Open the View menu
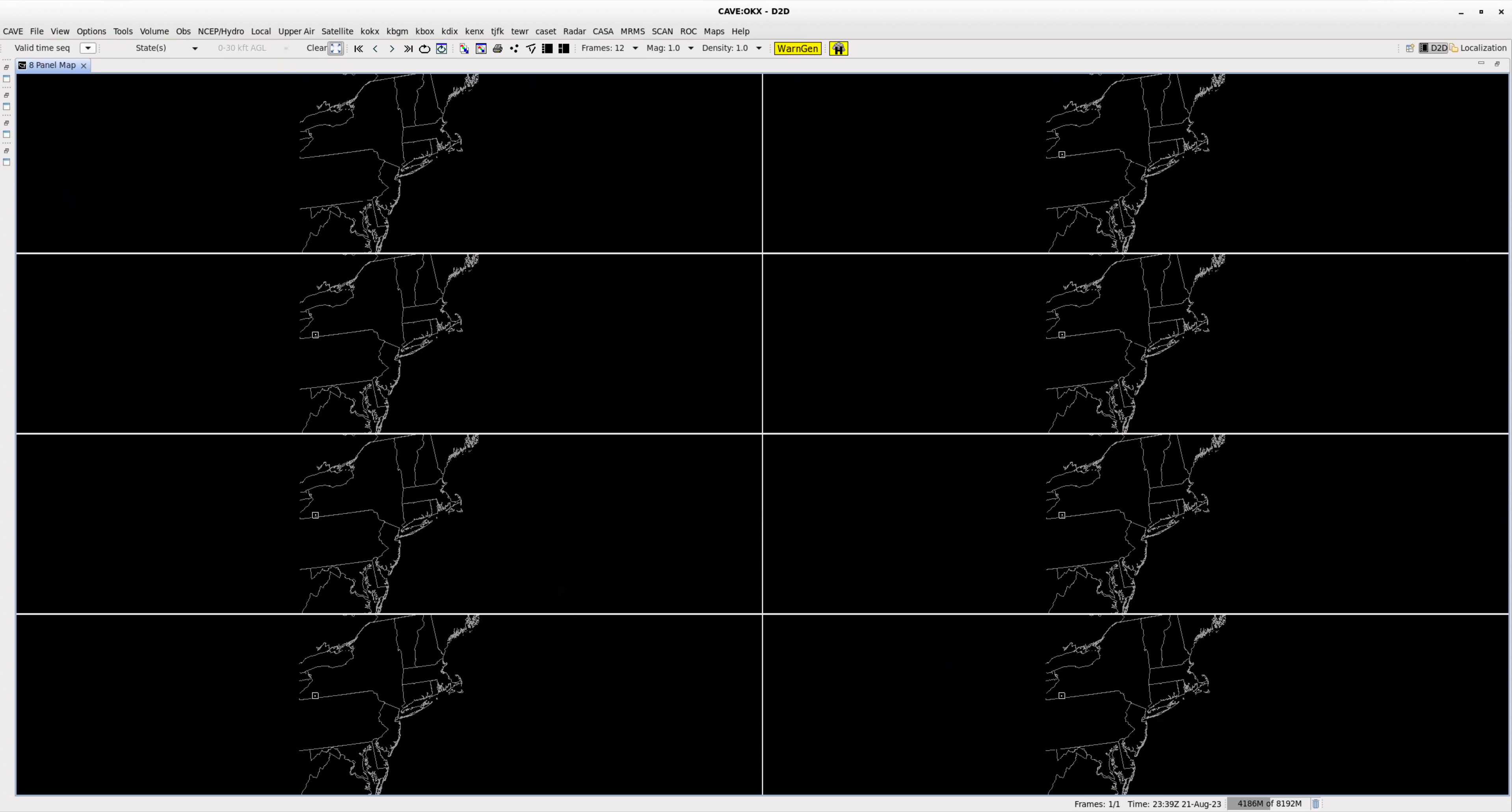Viewport: 1512px width, 812px height. pos(60,31)
